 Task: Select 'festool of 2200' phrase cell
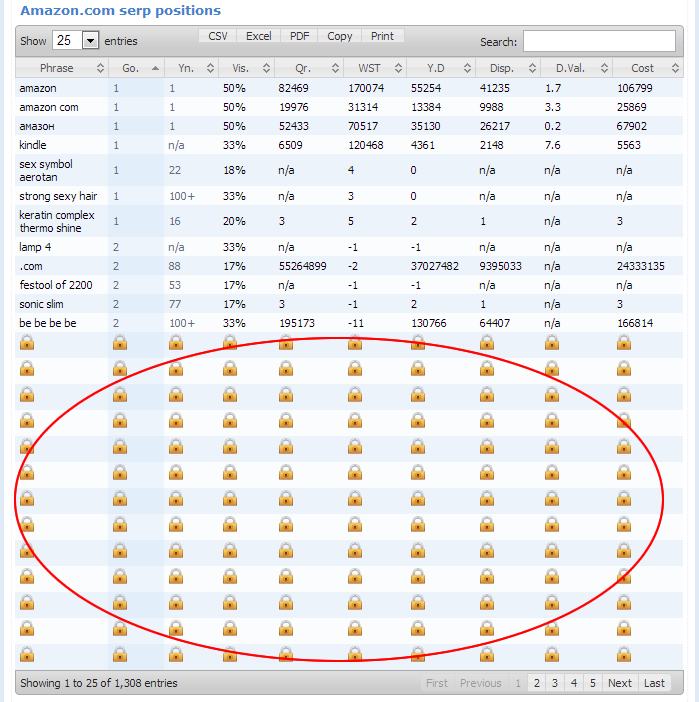62,285
